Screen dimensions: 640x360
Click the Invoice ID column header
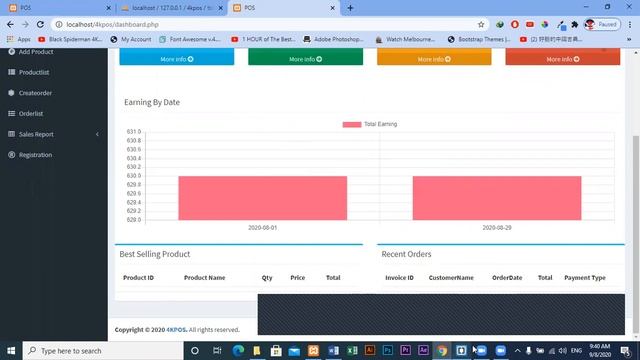(399, 278)
